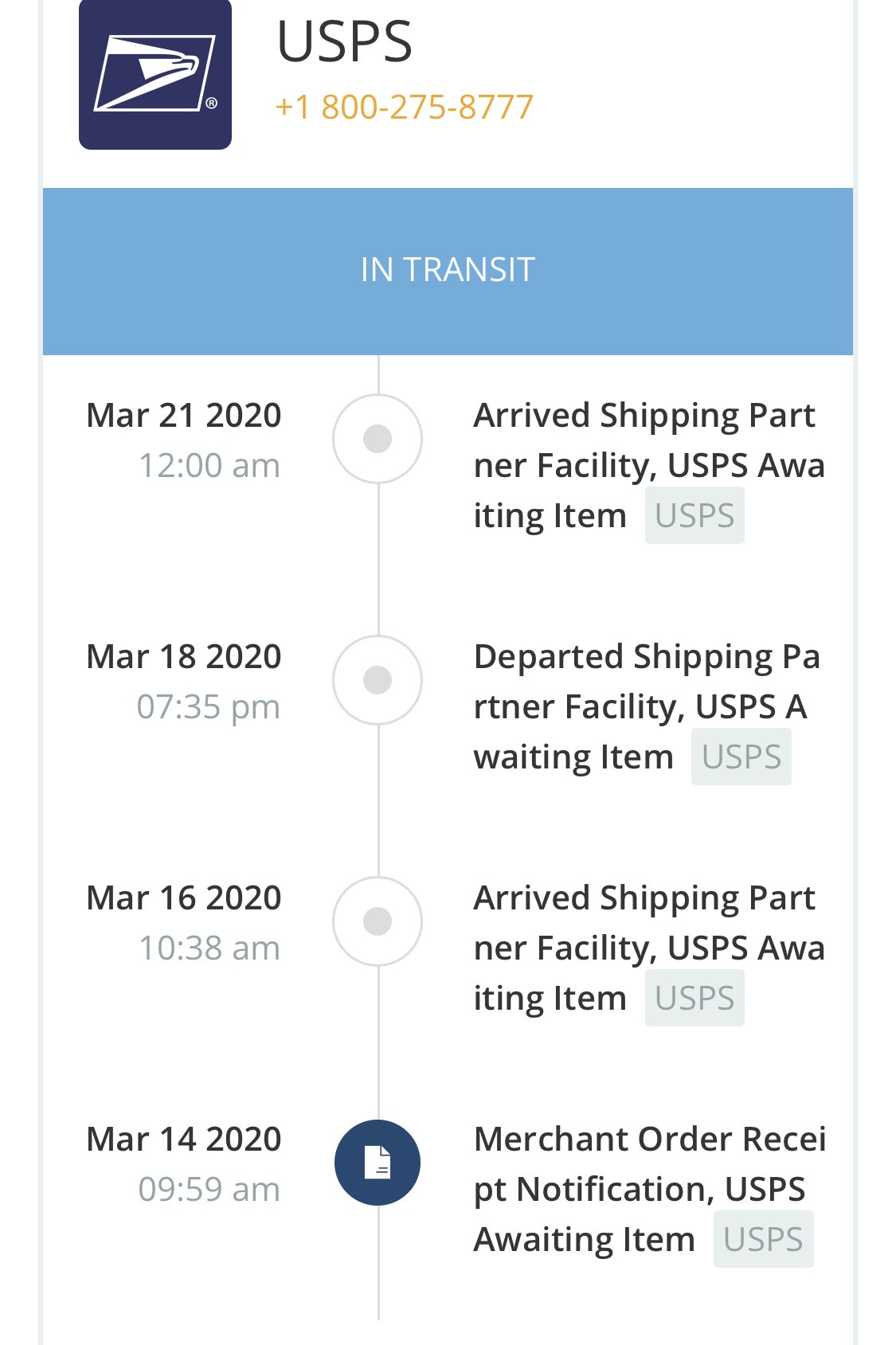The height and width of the screenshot is (1345, 896).
Task: Tap the Merchant Order Receipt document icon
Action: (378, 1163)
